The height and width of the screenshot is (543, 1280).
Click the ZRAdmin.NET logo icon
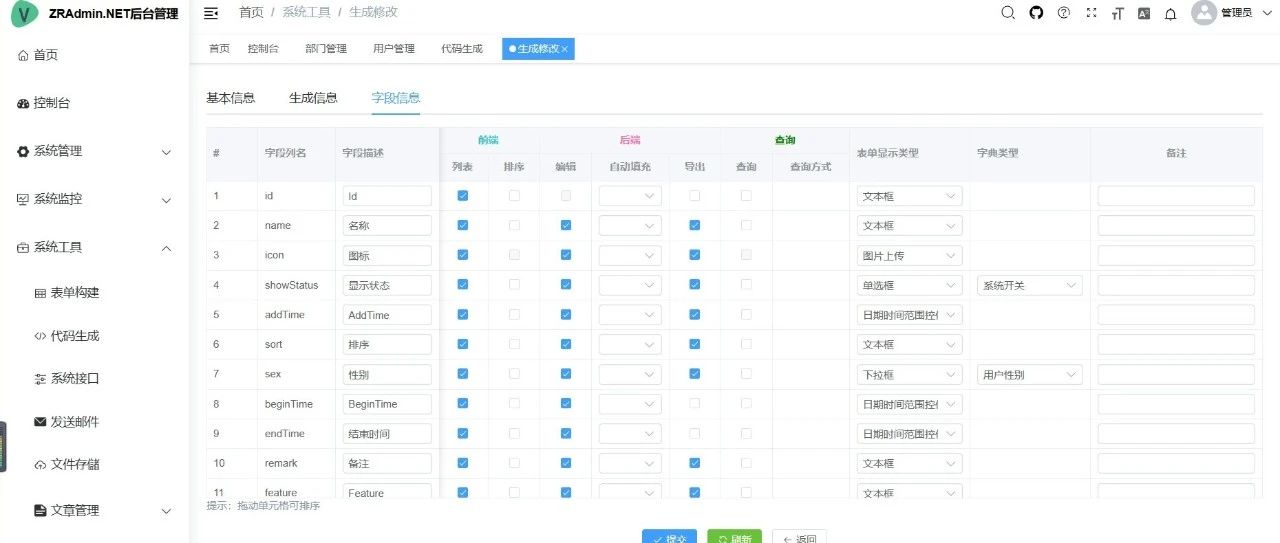(23, 14)
